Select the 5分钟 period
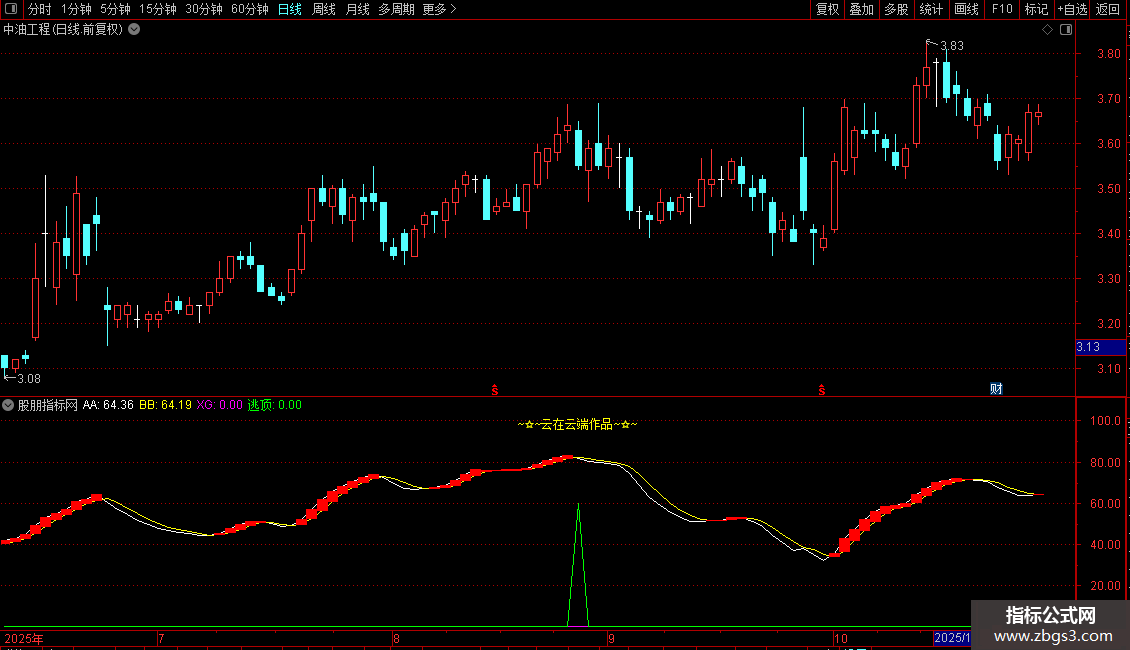 pyautogui.click(x=115, y=9)
